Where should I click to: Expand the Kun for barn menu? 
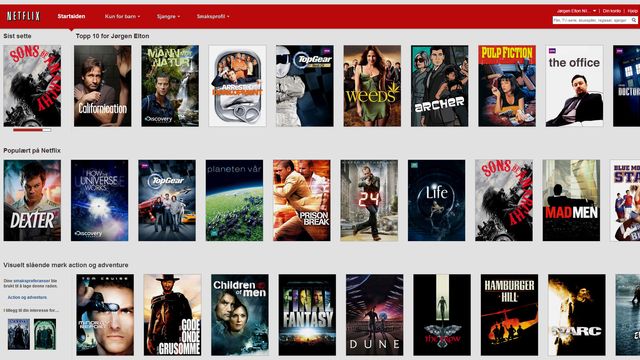tap(122, 16)
